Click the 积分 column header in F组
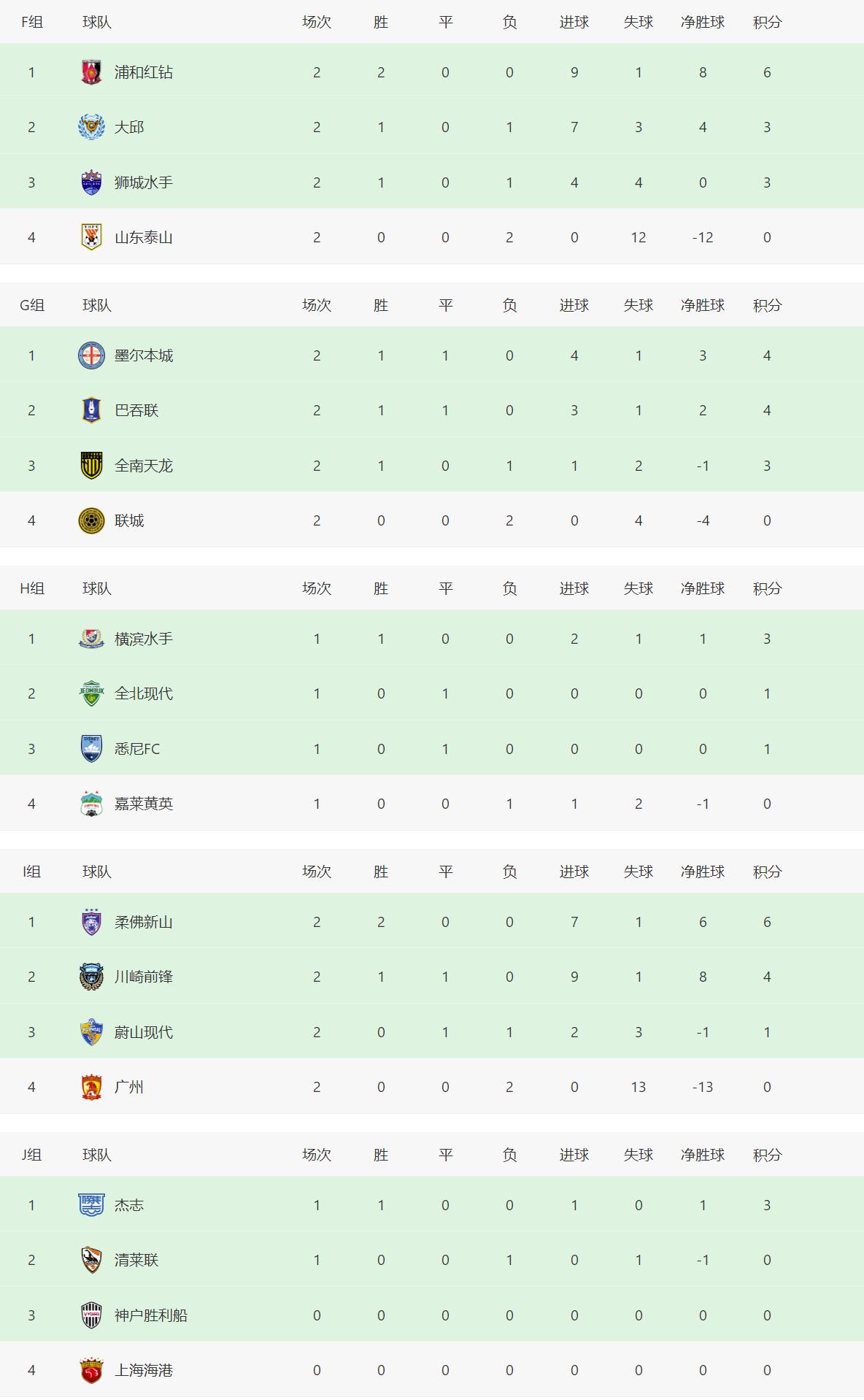 [767, 22]
